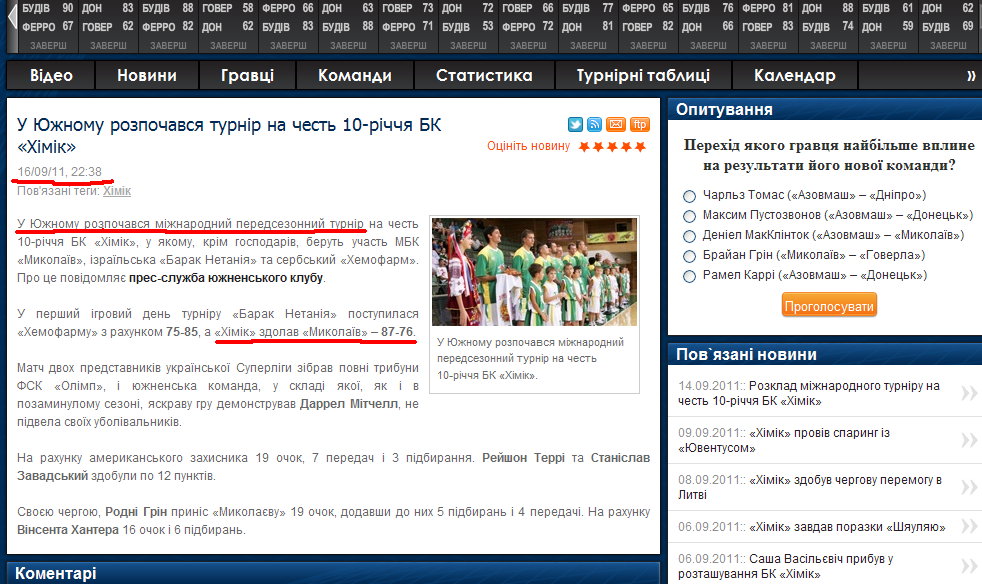Select Максим Пустозвонов poll option
Viewport: 982px width, 584px height.
click(690, 216)
